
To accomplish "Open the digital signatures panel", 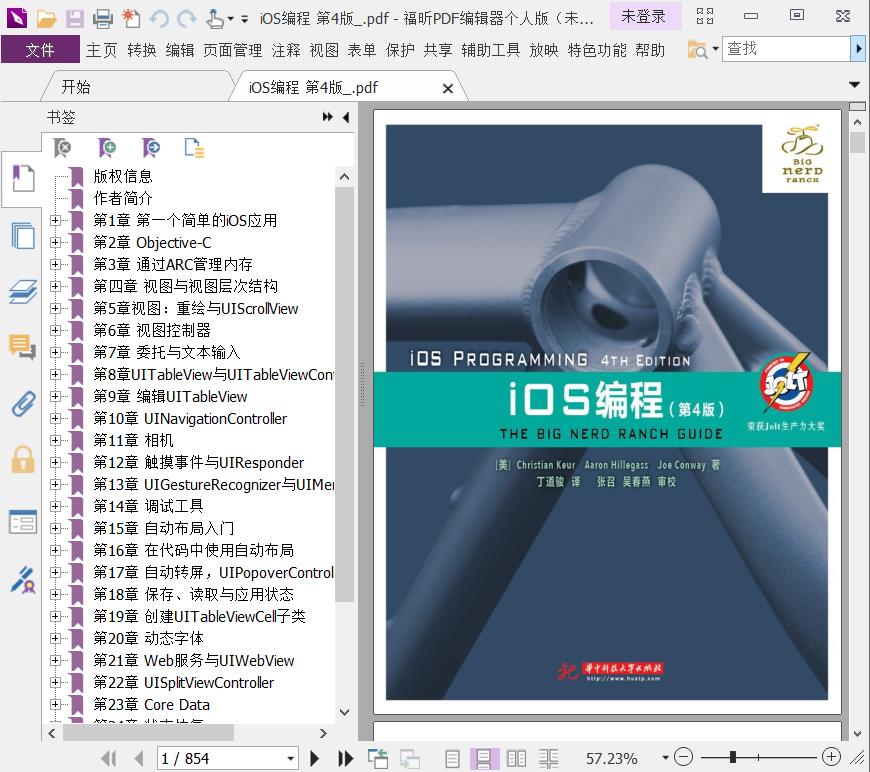I will coord(23,579).
